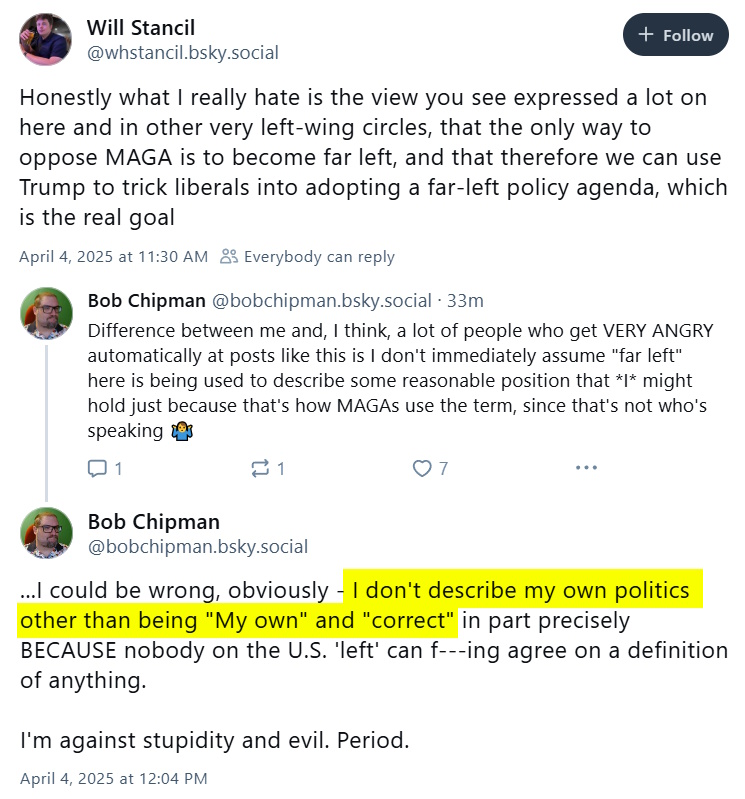Click the Will Stancil display name
The height and width of the screenshot is (799, 745).
[x=141, y=28]
